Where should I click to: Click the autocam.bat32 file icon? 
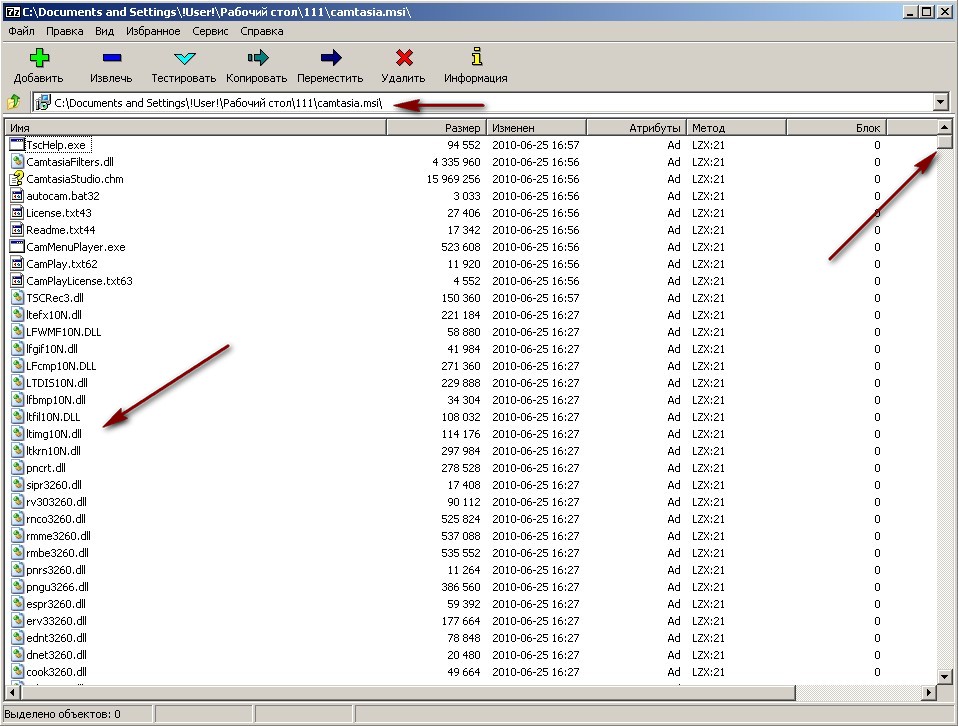click(x=17, y=196)
